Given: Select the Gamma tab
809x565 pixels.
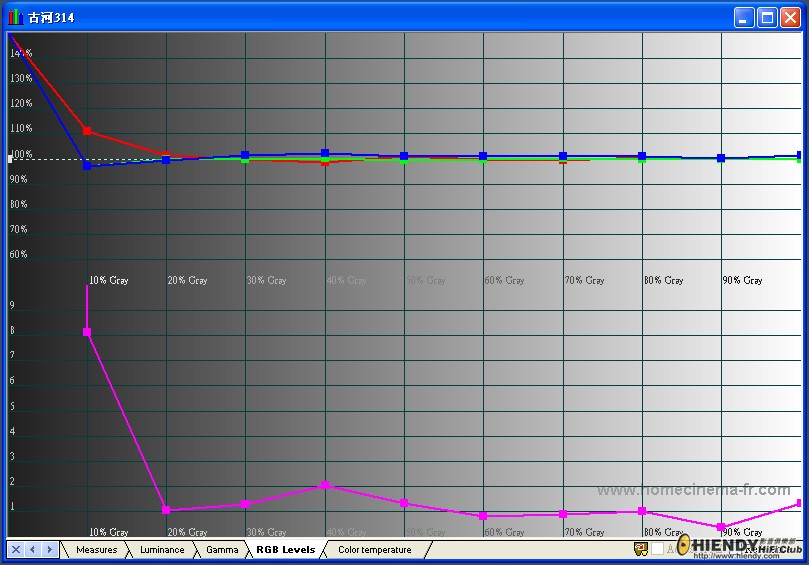Looking at the screenshot, I should (x=222, y=550).
